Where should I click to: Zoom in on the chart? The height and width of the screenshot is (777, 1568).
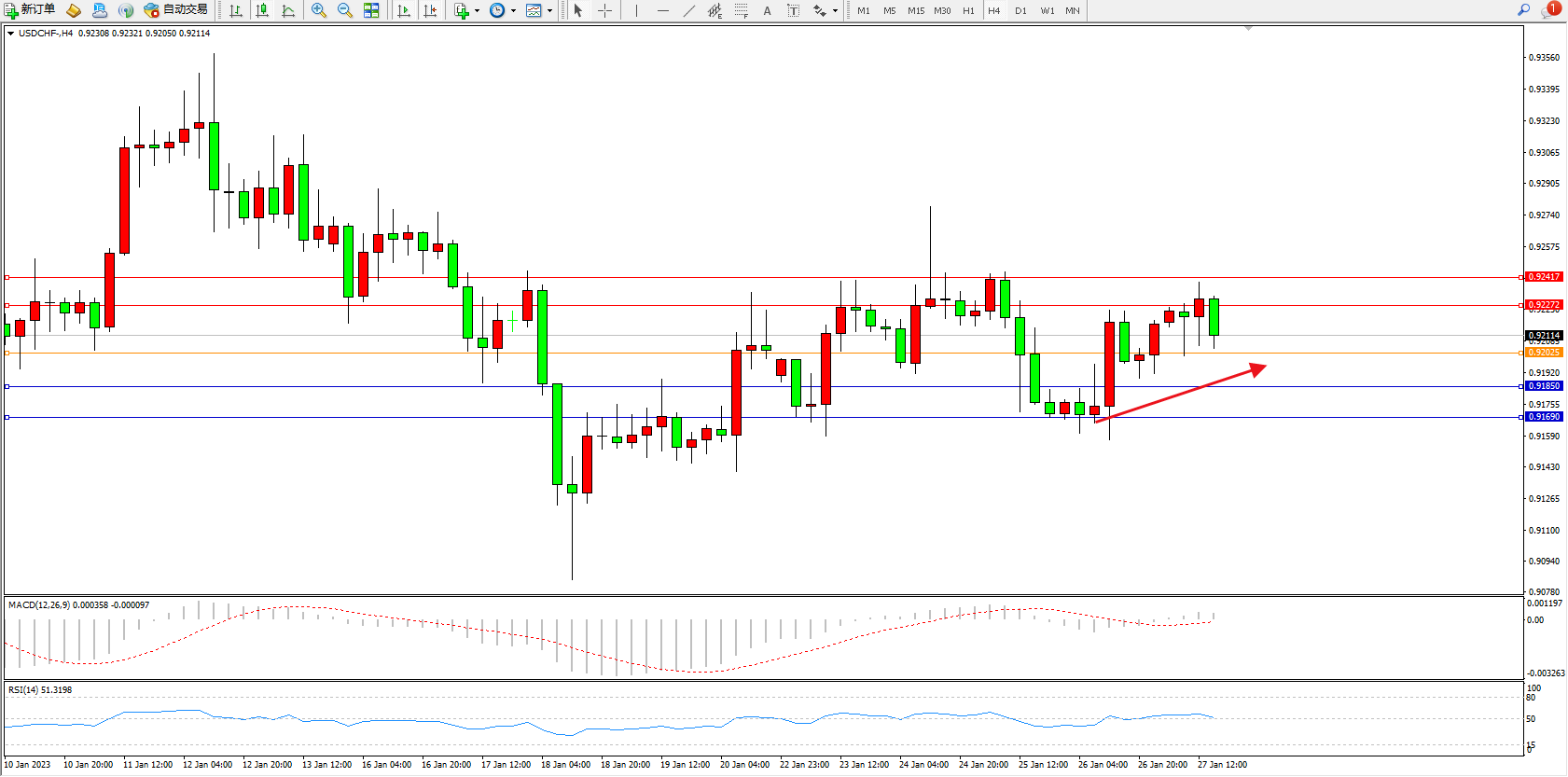[x=319, y=10]
